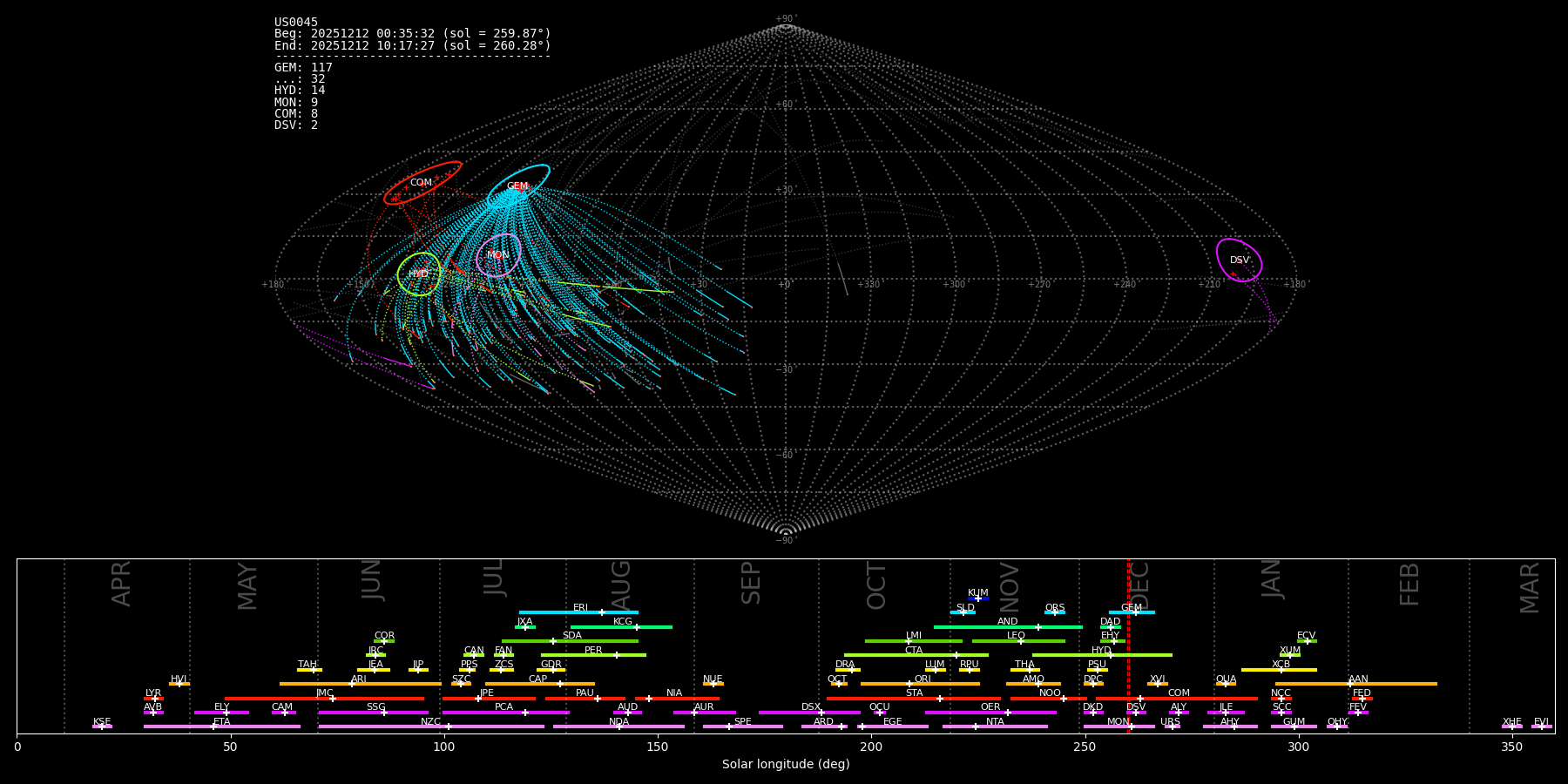Click the KUM shower bar in the timeline
Screen dimensions: 1568x784
click(978, 598)
